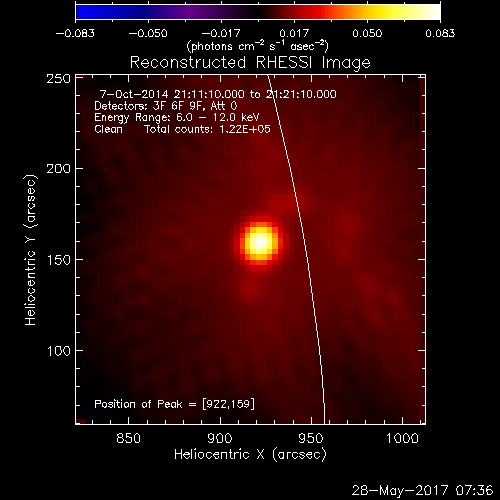Screen dimensions: 500x500
Task: Click the 'Reconstructed RHESSI Image' title
Action: click(250, 63)
